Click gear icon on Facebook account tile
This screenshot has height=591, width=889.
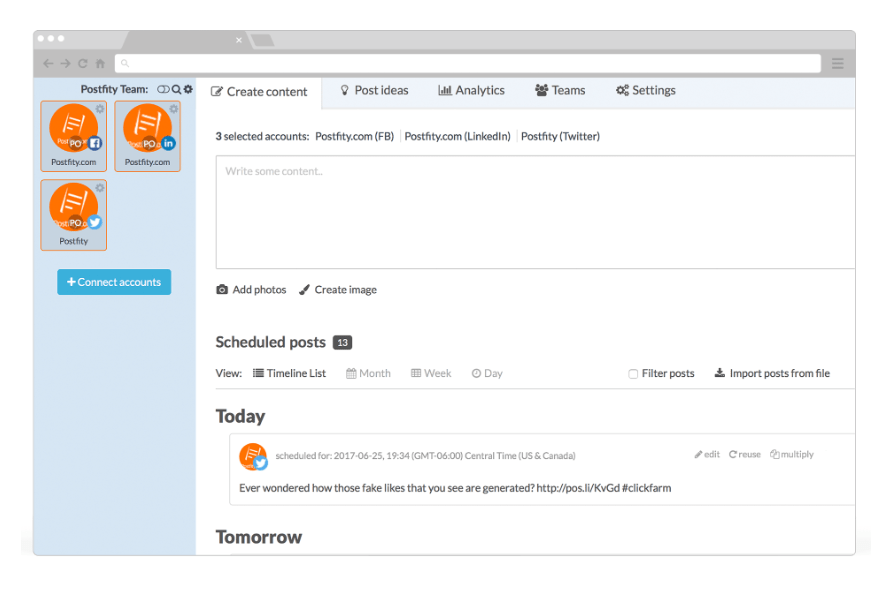pos(100,109)
